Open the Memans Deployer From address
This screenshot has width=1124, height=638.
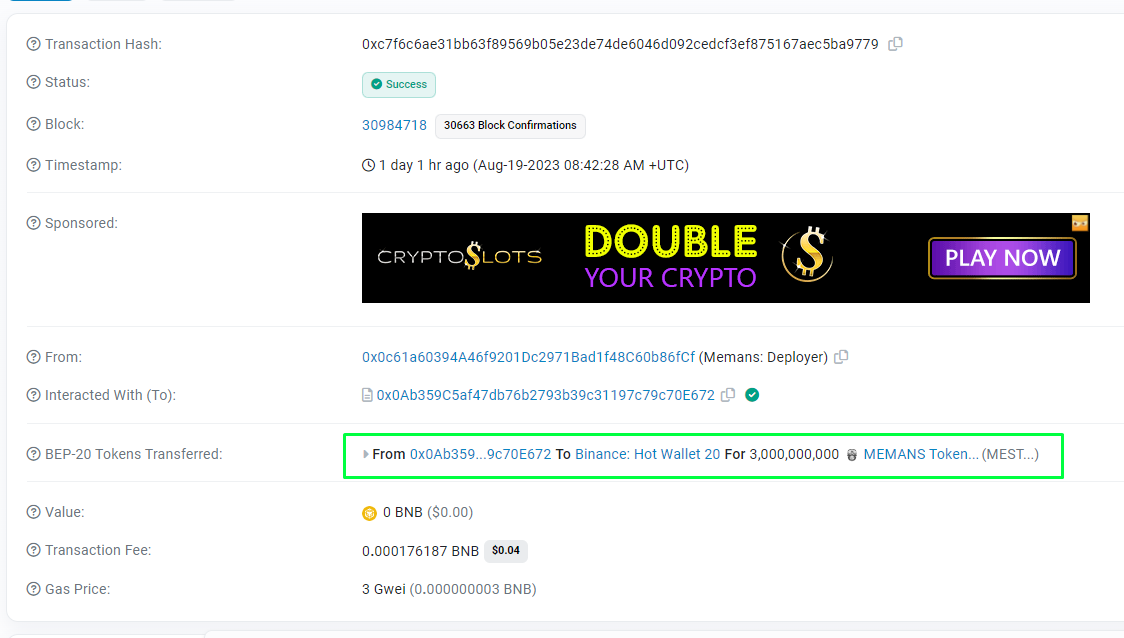528,357
